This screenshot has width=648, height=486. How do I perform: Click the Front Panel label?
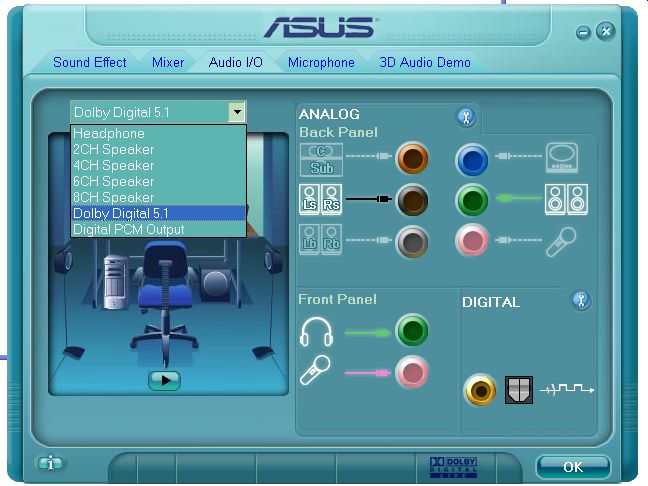point(338,299)
